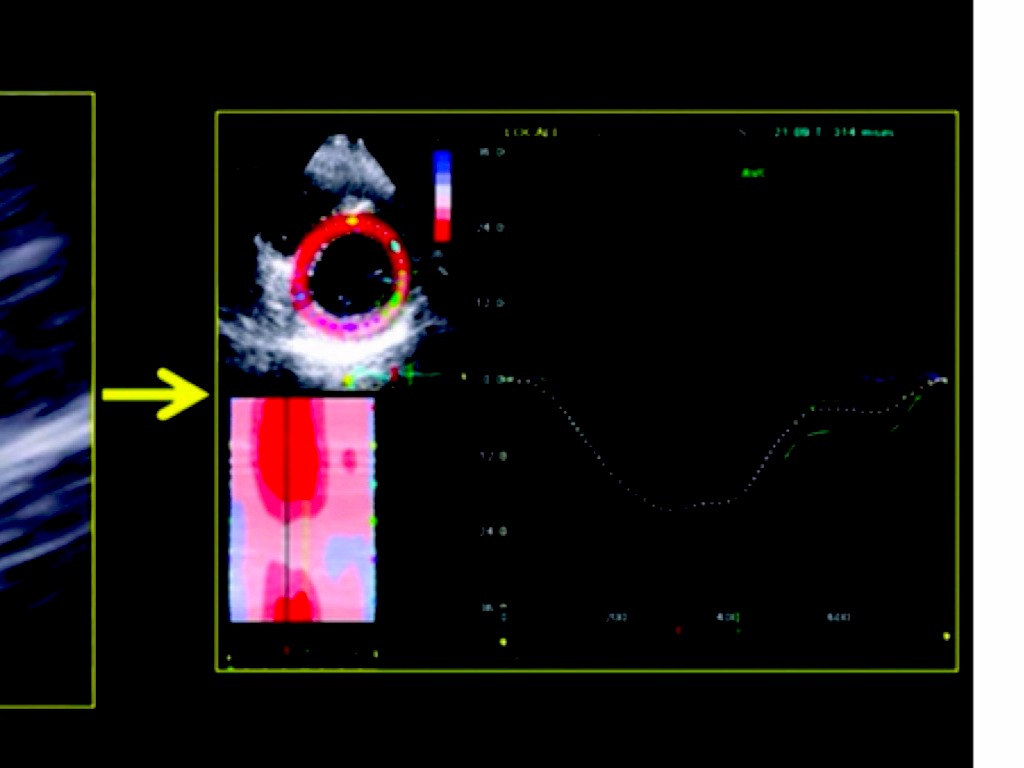Viewport: 1024px width, 768px height.
Task: Click the yellow arrow pointing to the strain panel
Action: pos(155,393)
